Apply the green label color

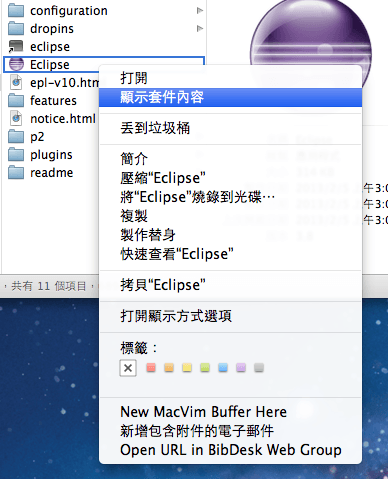tap(205, 368)
